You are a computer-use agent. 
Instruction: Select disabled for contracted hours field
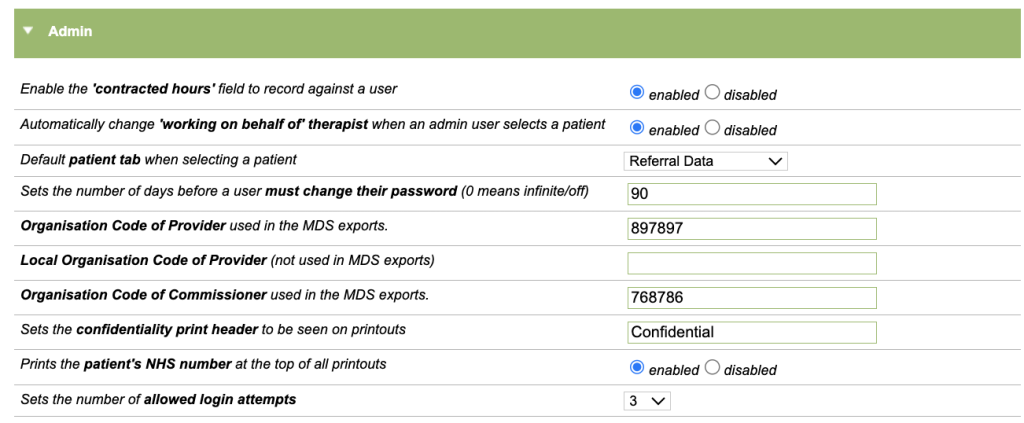(x=712, y=93)
